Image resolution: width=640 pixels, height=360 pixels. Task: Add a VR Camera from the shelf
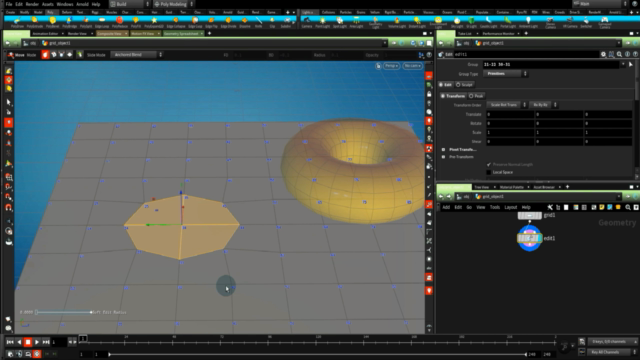coord(570,22)
